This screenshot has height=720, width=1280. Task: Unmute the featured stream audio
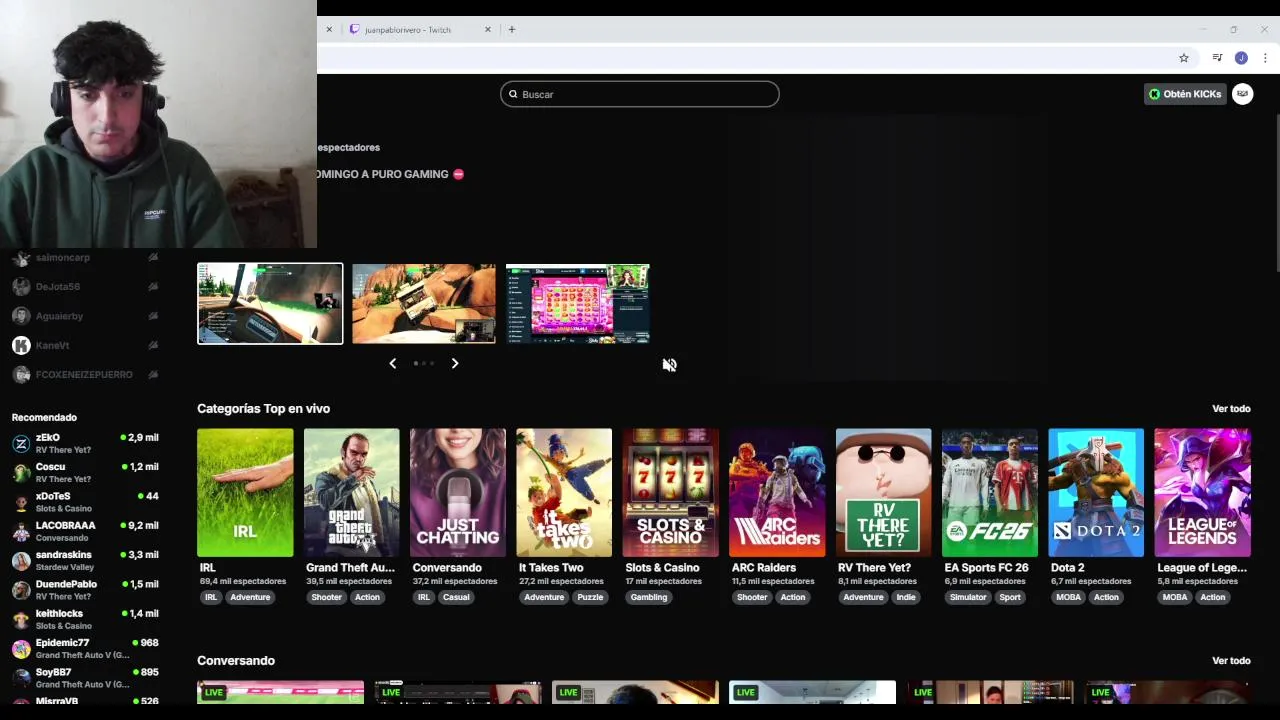[669, 365]
